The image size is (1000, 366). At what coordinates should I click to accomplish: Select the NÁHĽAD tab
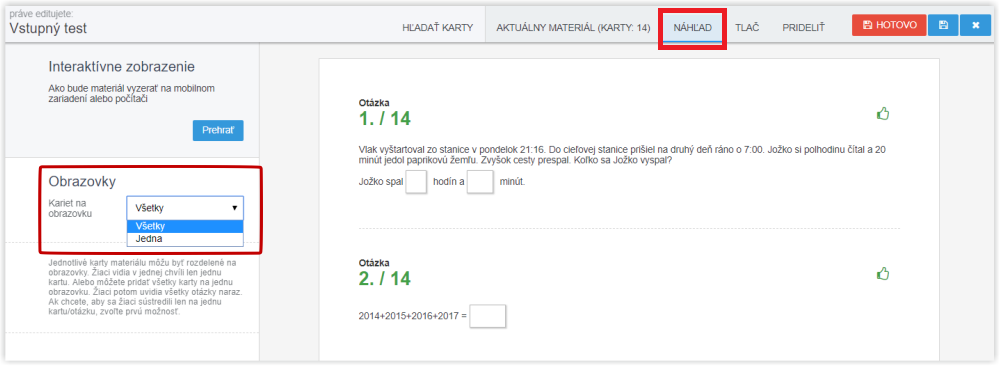pyautogui.click(x=692, y=28)
